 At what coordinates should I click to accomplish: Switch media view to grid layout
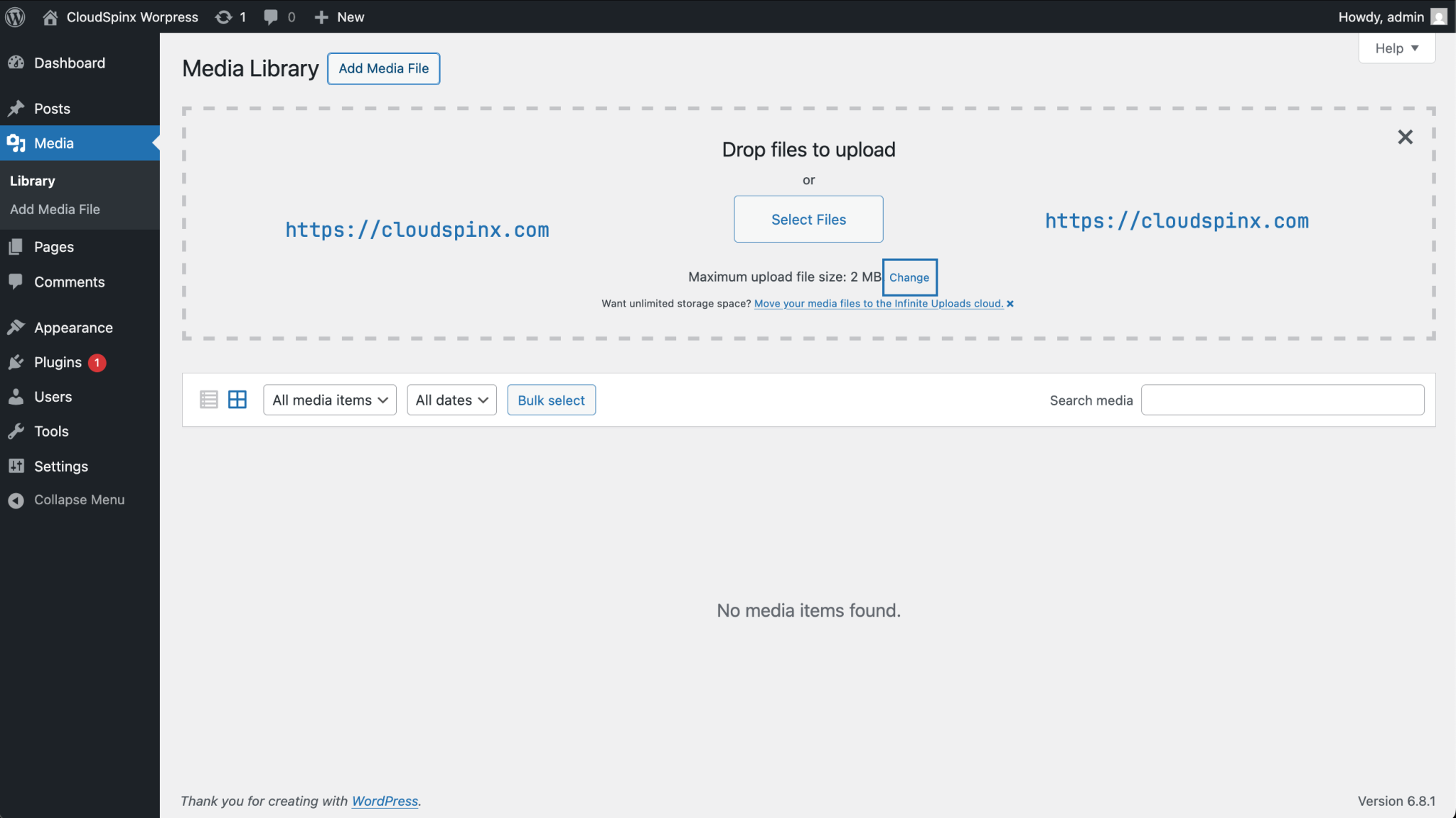pos(237,399)
